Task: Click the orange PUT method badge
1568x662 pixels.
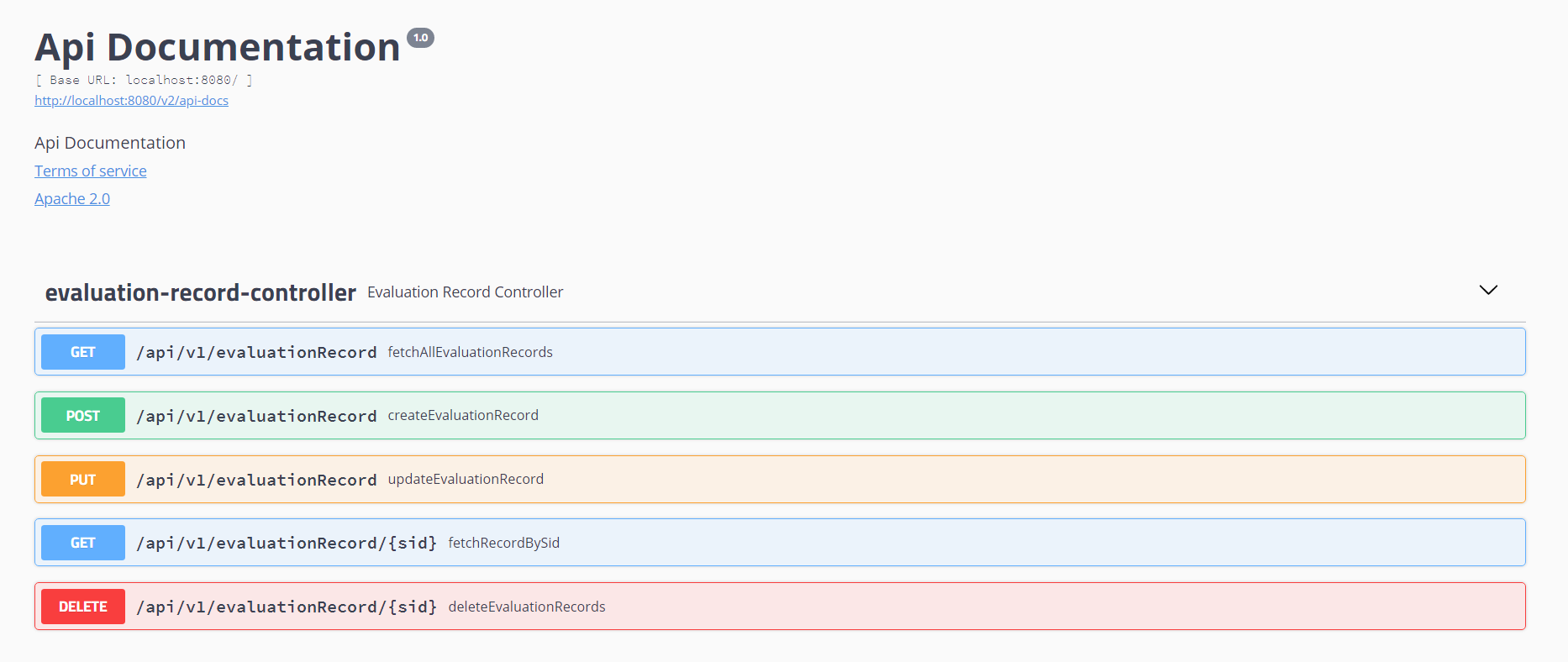Action: 83,480
